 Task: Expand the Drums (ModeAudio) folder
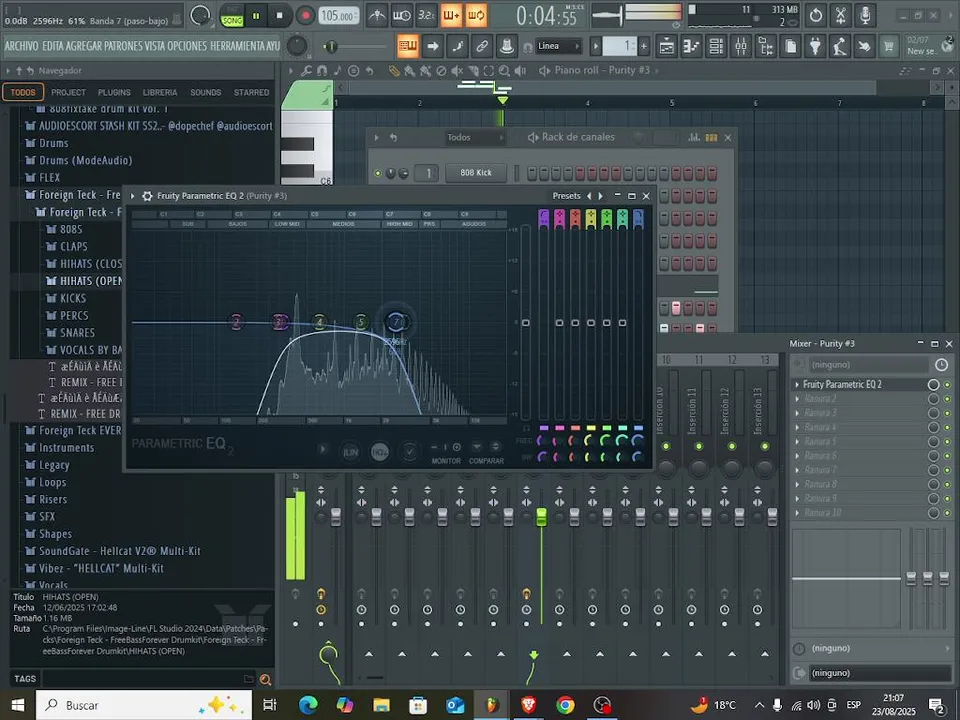click(x=84, y=160)
